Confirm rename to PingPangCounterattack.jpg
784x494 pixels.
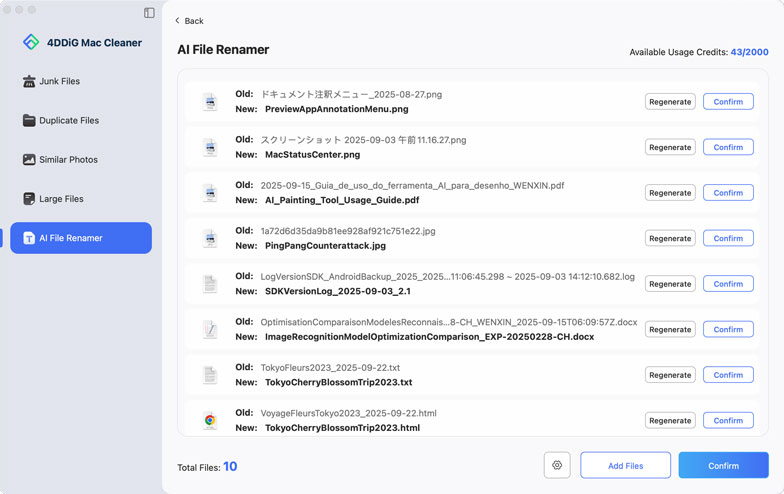pos(728,238)
